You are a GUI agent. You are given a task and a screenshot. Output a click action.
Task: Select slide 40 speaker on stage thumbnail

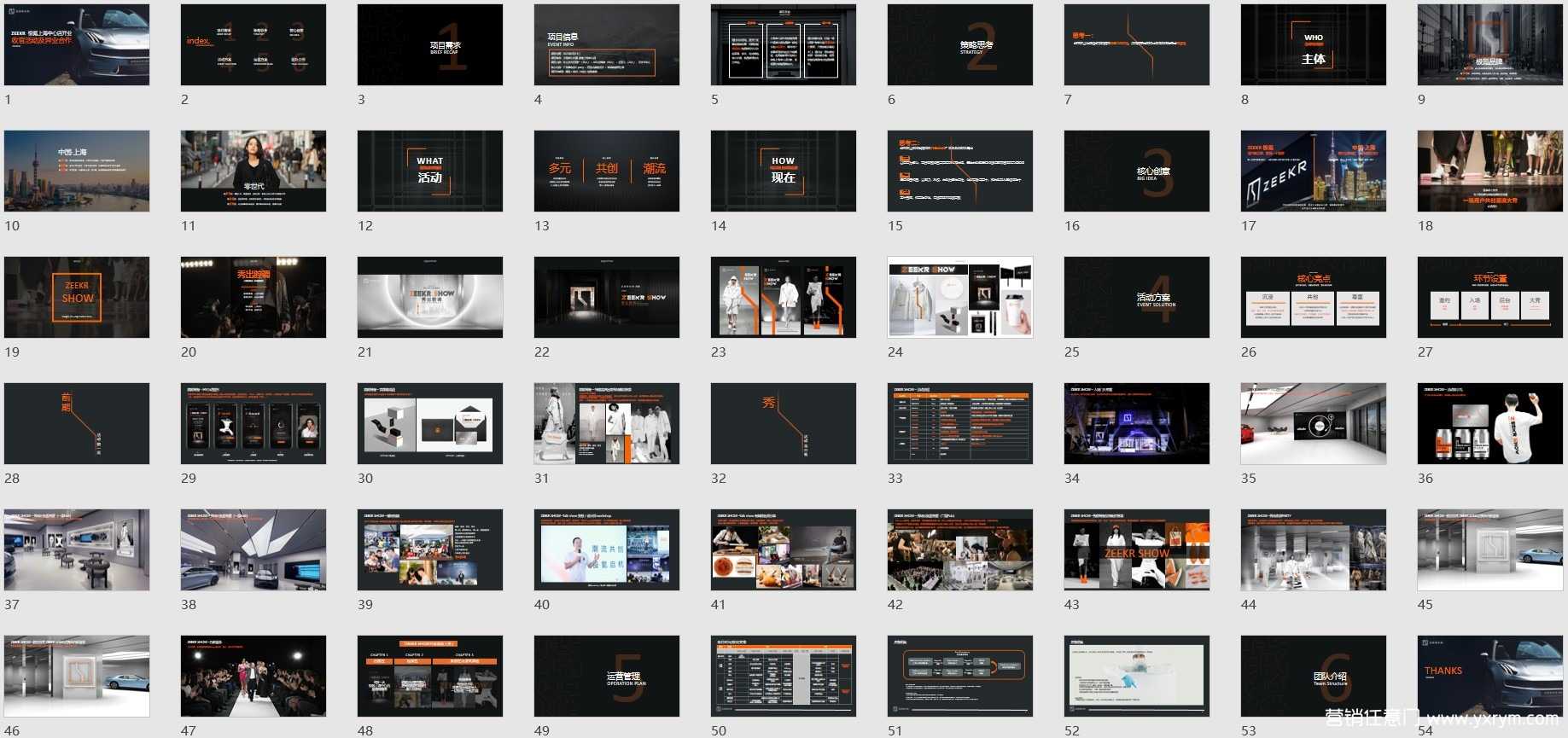click(607, 549)
